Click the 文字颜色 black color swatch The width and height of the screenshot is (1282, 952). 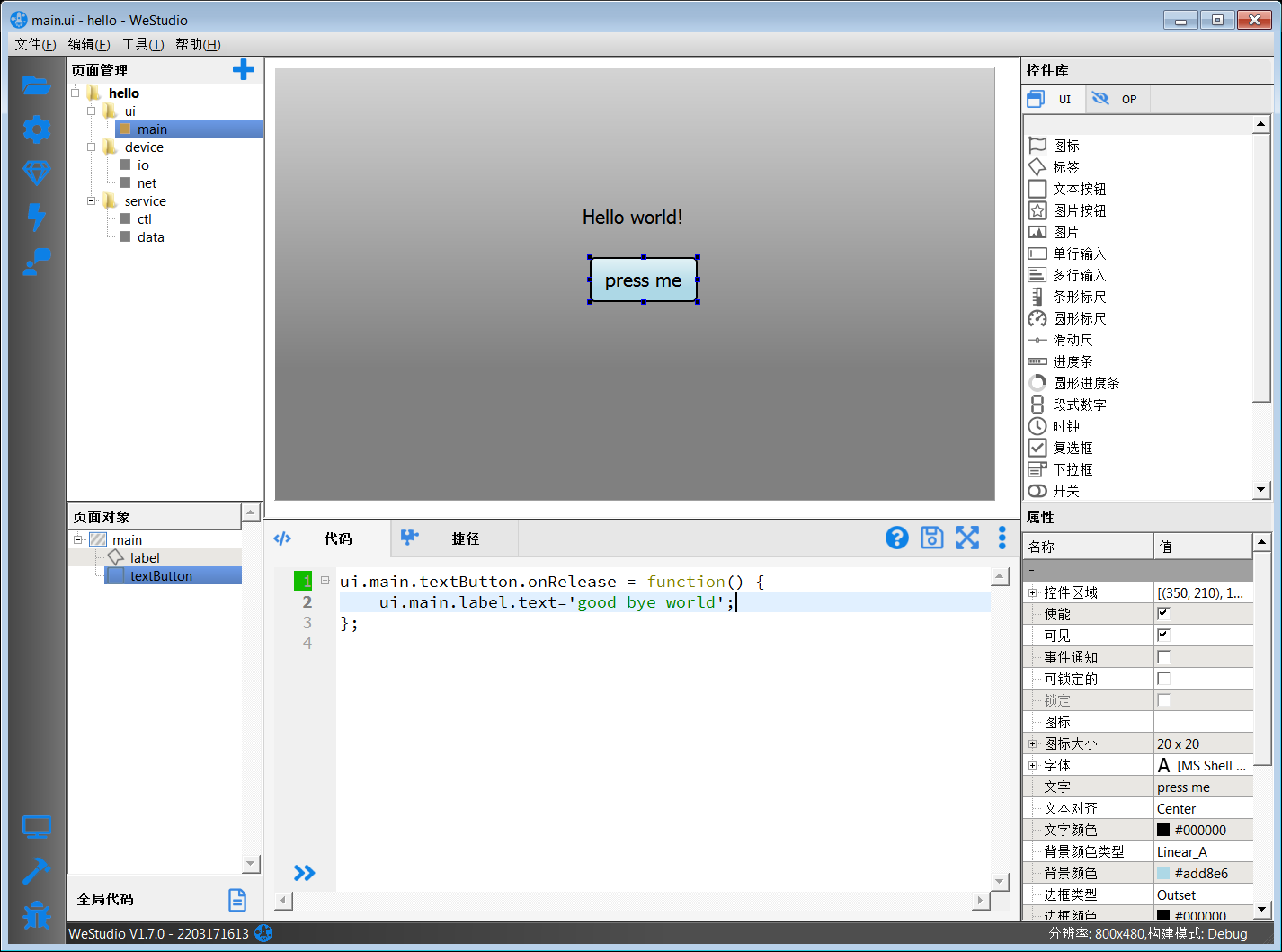pos(1163,830)
